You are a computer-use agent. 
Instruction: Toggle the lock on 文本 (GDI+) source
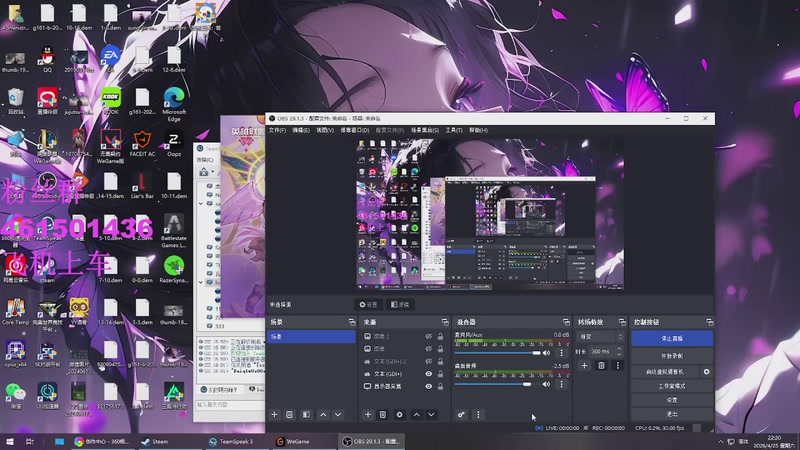[x=440, y=374]
